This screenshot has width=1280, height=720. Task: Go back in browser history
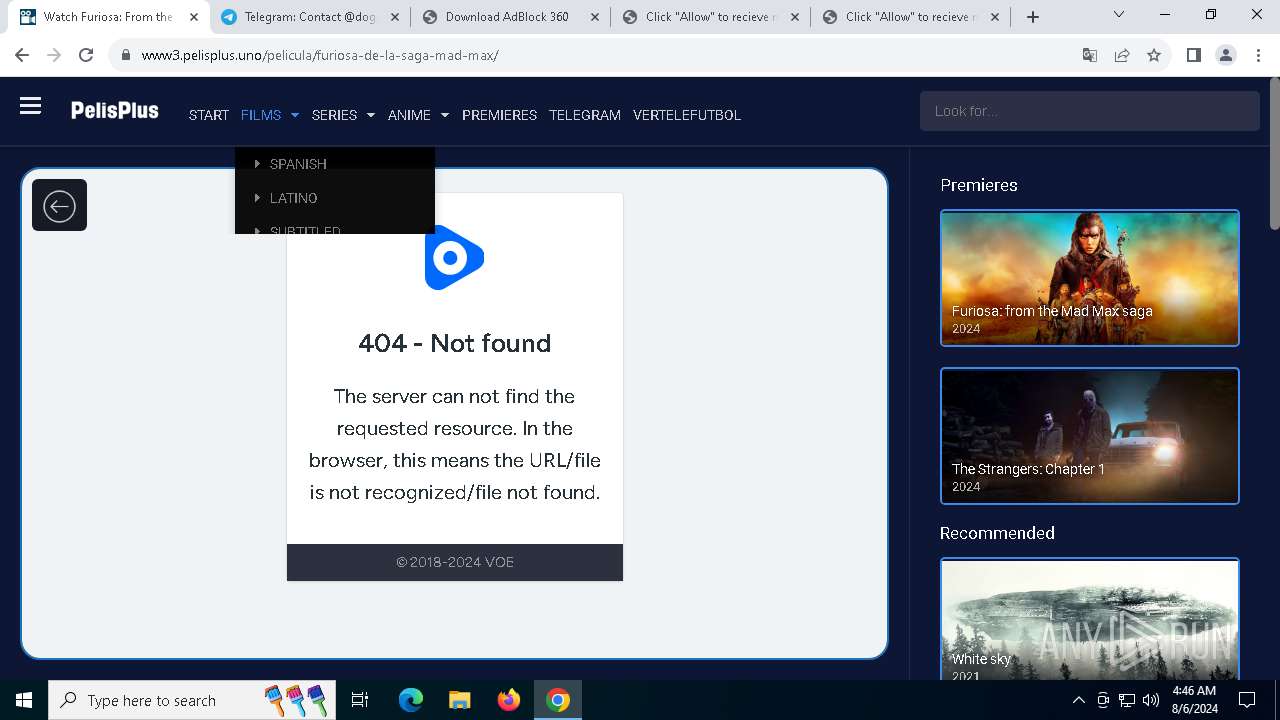pos(22,55)
